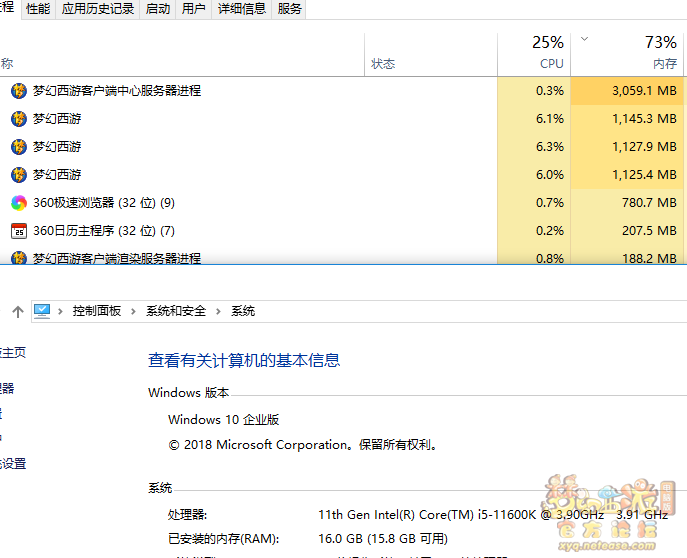Sort processes by 内存 column header
The height and width of the screenshot is (558, 687).
(627, 54)
